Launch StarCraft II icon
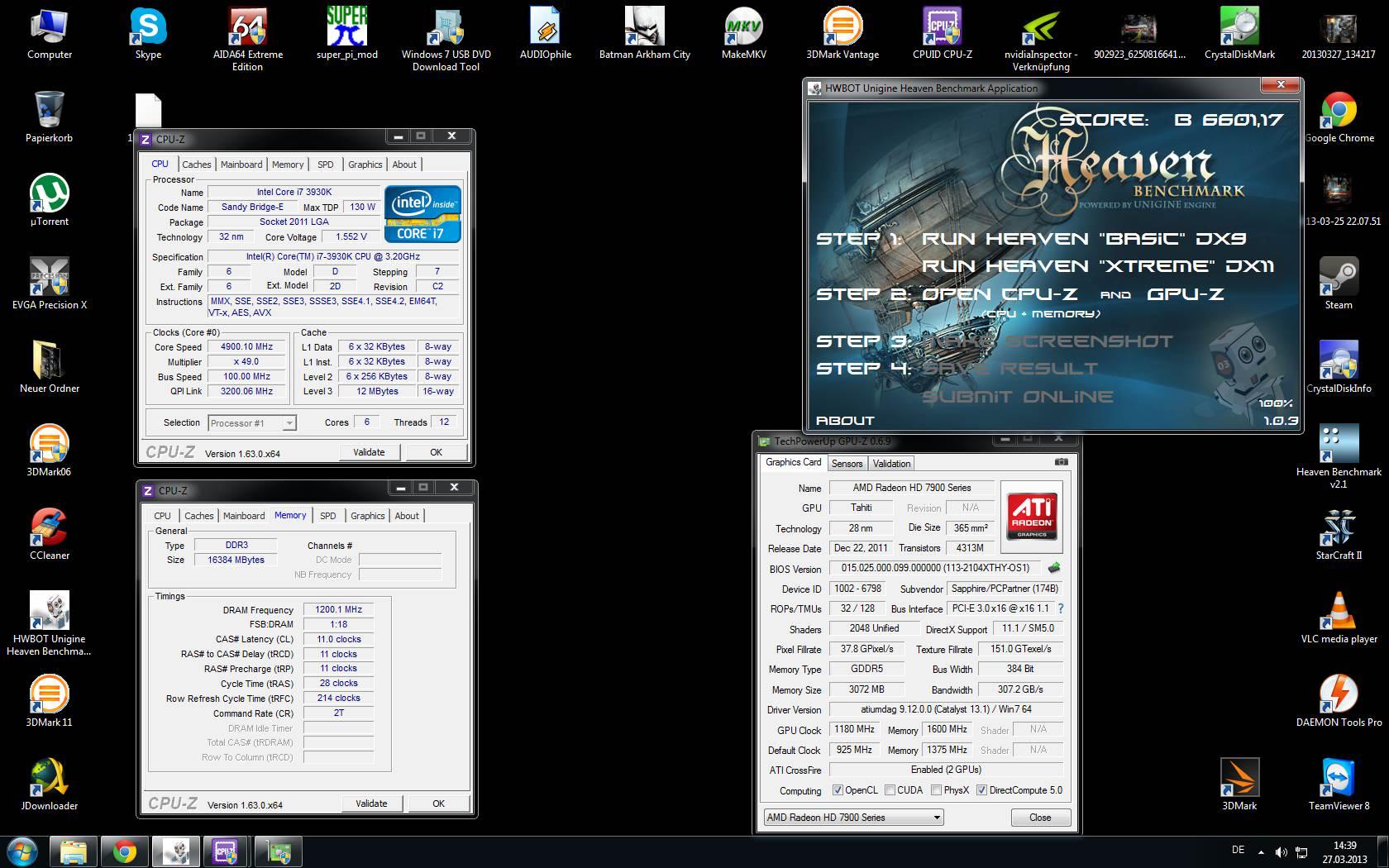The image size is (1389, 868). click(x=1339, y=534)
